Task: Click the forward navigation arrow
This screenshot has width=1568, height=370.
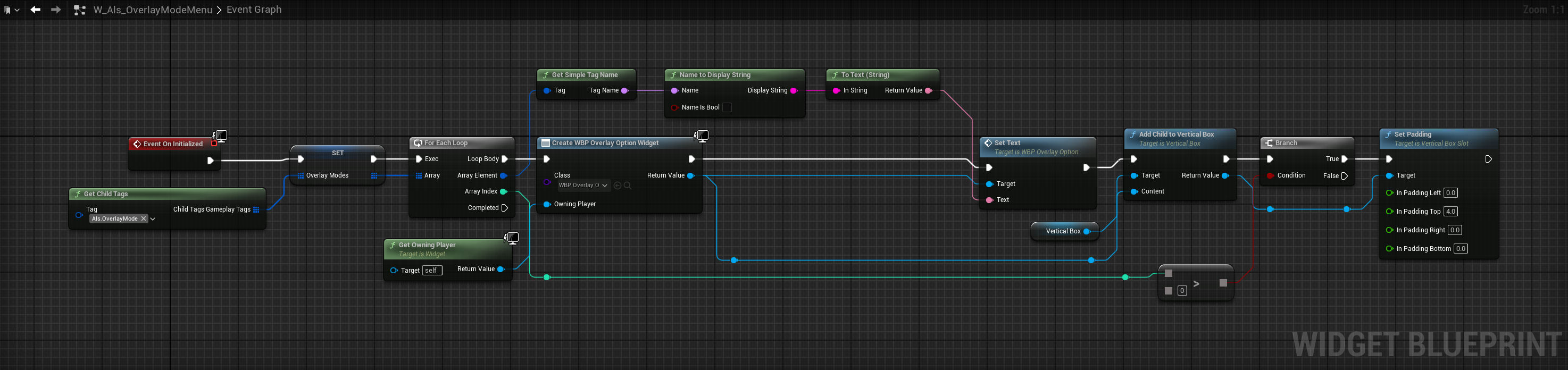Action: coord(55,10)
